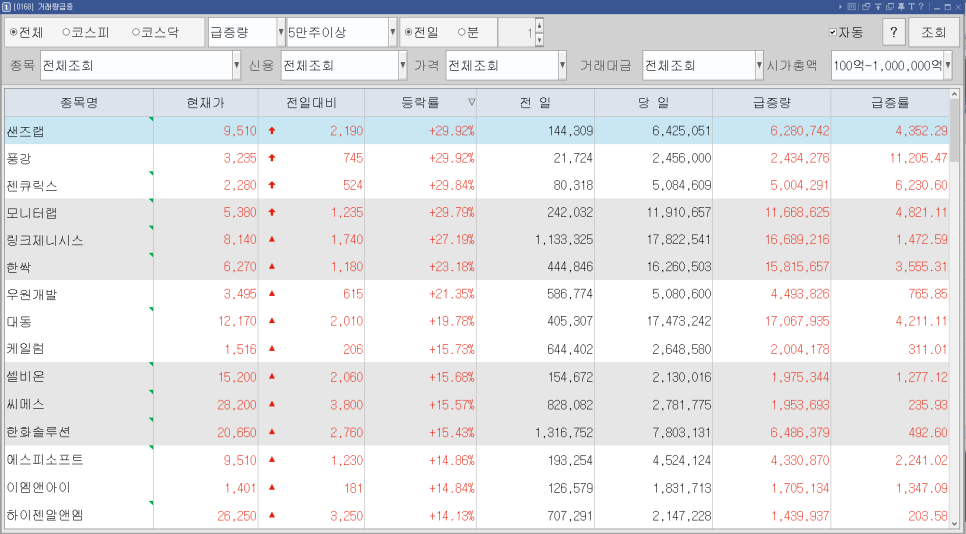Increase minute value with stepper up arrow
The height and width of the screenshot is (534, 966).
(x=539, y=25)
